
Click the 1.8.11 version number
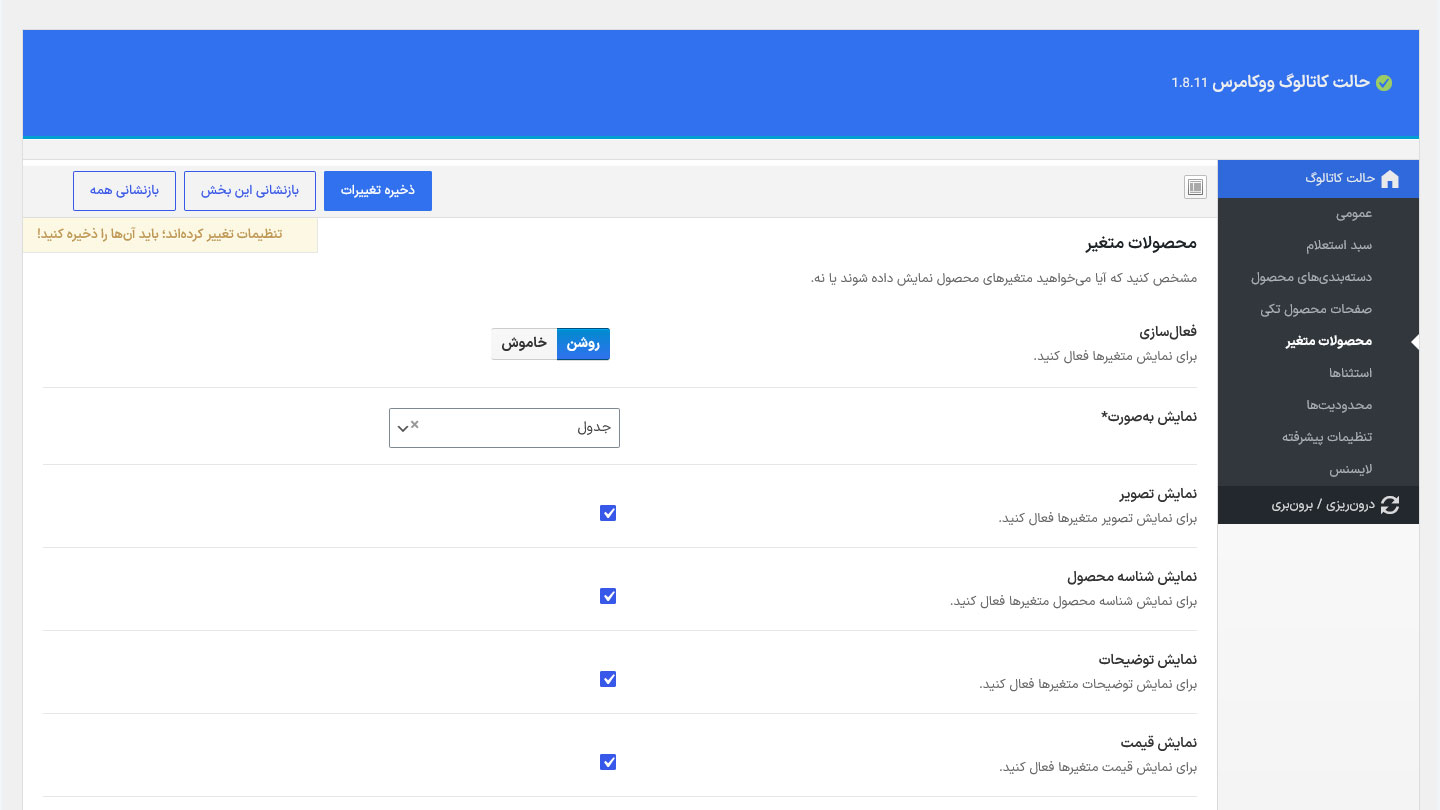(1190, 83)
